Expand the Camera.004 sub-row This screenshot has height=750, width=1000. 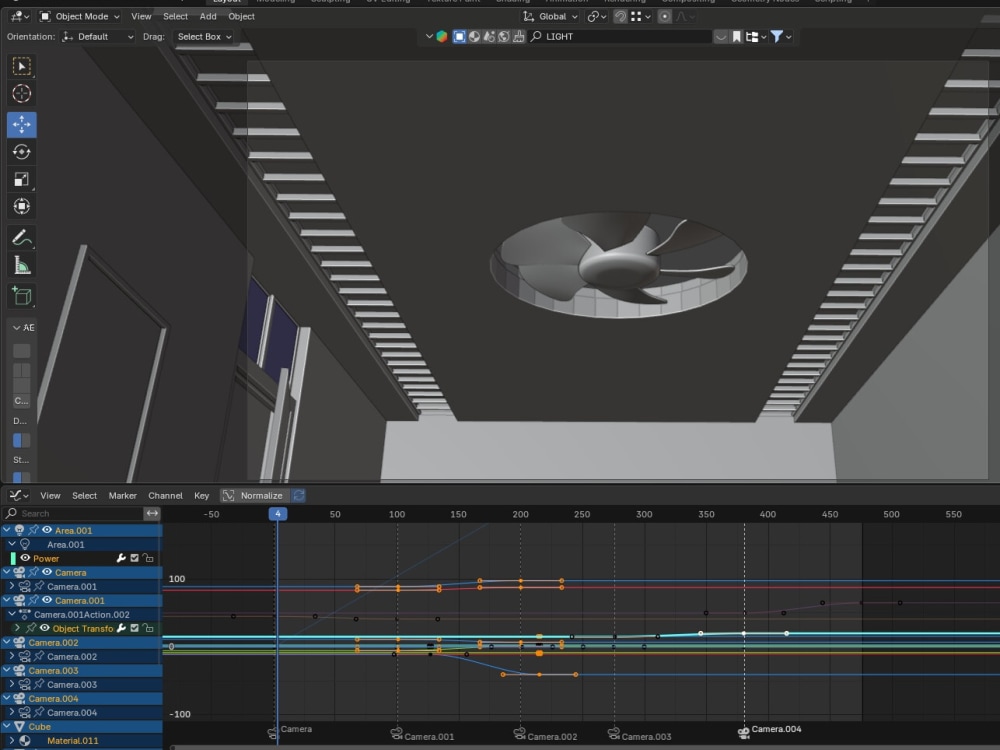pyautogui.click(x=11, y=712)
